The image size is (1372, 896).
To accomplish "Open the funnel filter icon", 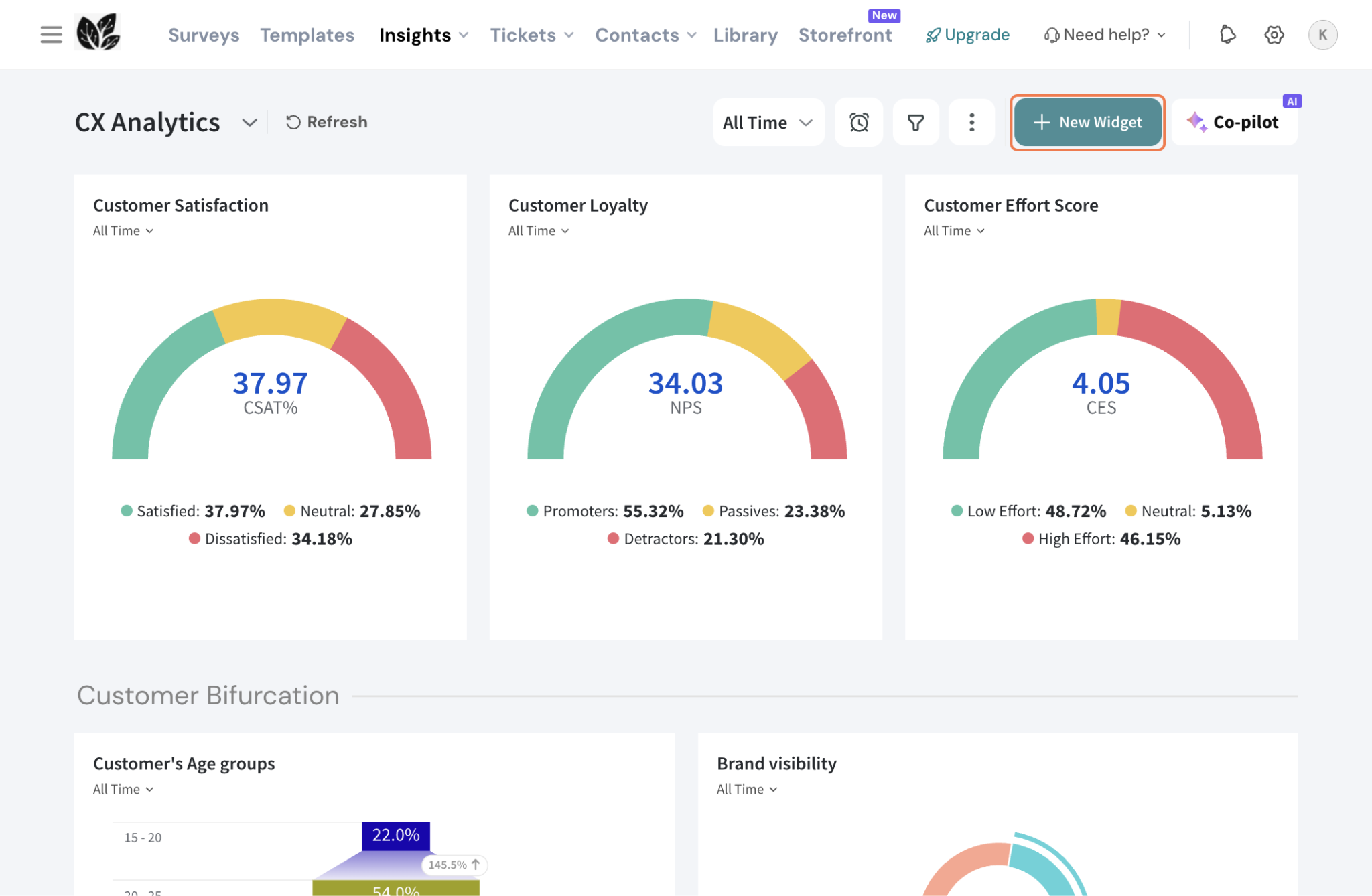I will coord(915,122).
